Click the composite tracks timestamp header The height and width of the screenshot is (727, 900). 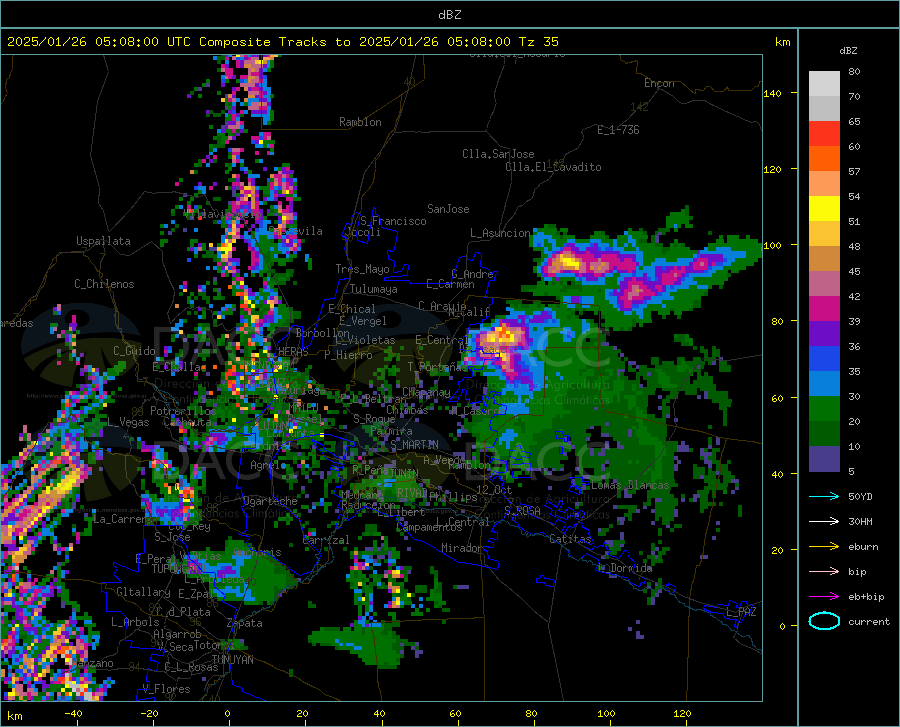tap(282, 42)
